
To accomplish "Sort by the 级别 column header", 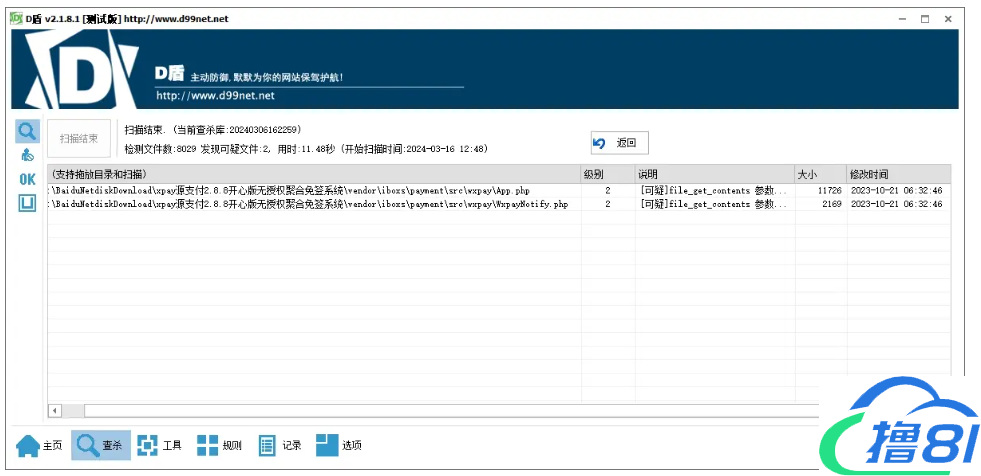I will [606, 174].
